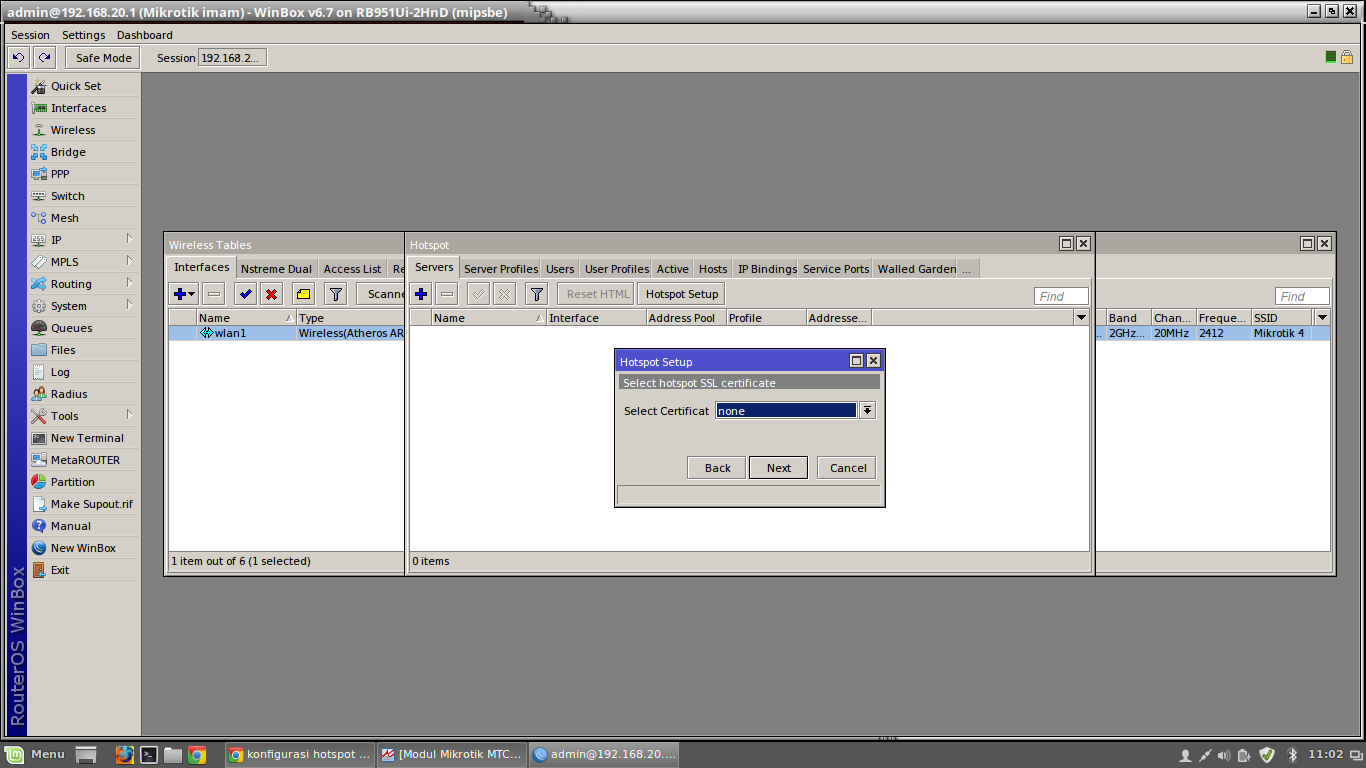Image resolution: width=1366 pixels, height=768 pixels.
Task: Open Access List tab
Action: (x=352, y=269)
